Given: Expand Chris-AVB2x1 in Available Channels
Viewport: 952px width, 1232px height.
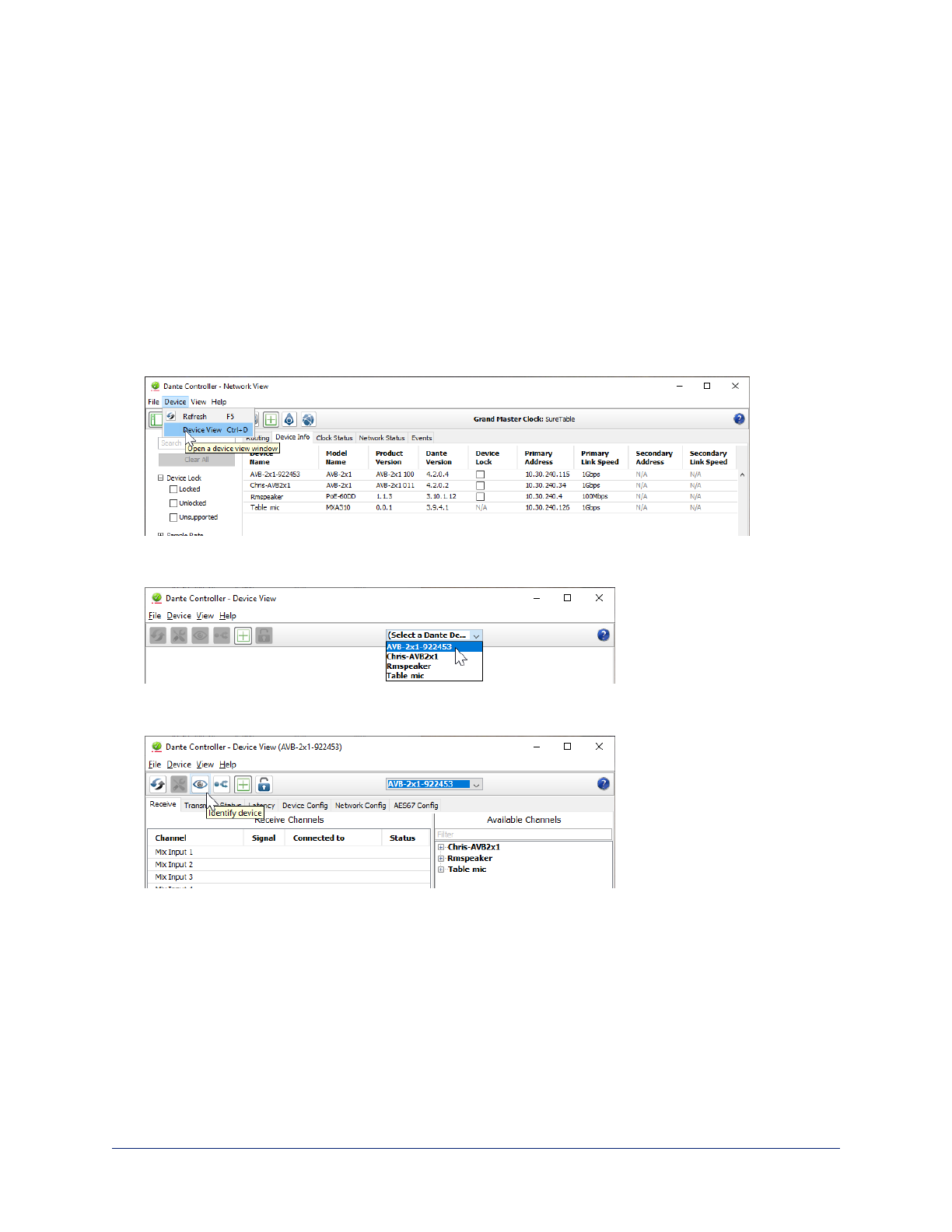Looking at the screenshot, I should tap(441, 847).
